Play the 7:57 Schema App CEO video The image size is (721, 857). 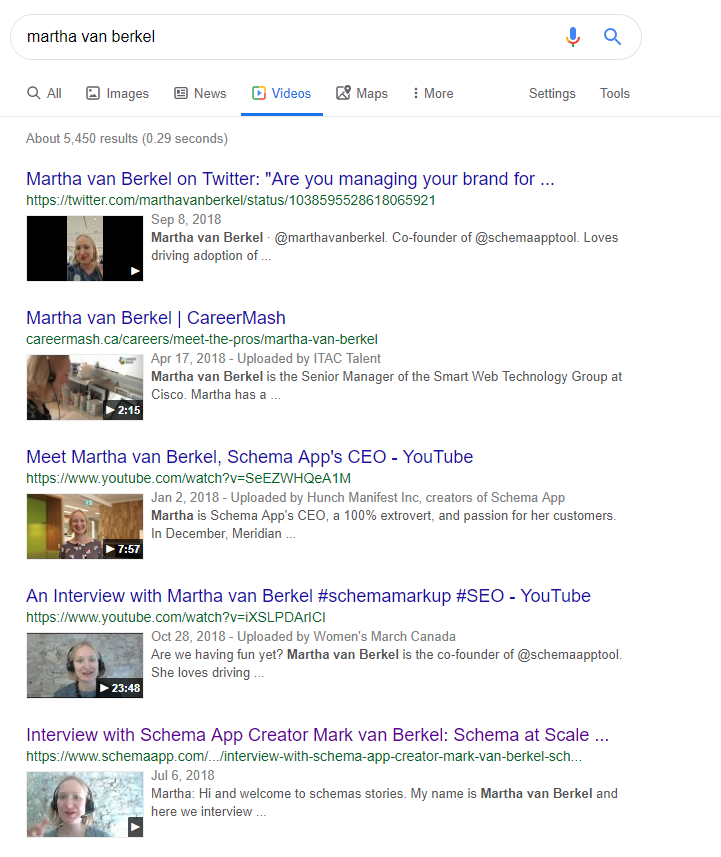(85, 526)
